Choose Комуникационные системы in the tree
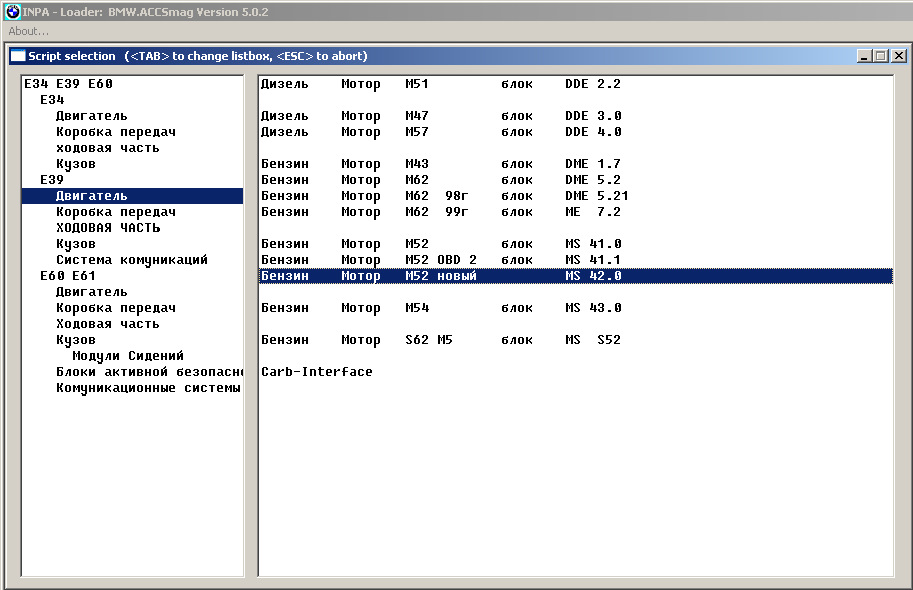This screenshot has width=913, height=590. pos(148,388)
